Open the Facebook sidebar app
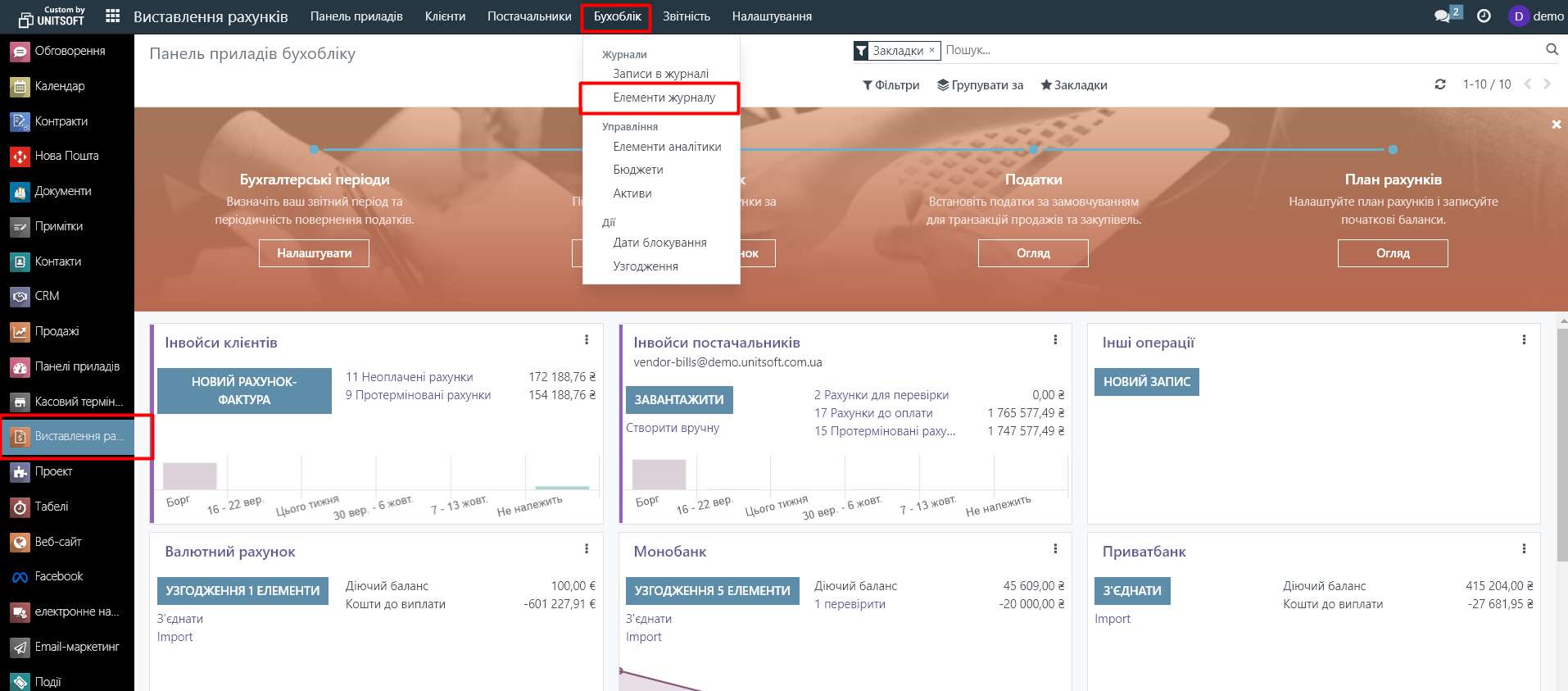 58,576
